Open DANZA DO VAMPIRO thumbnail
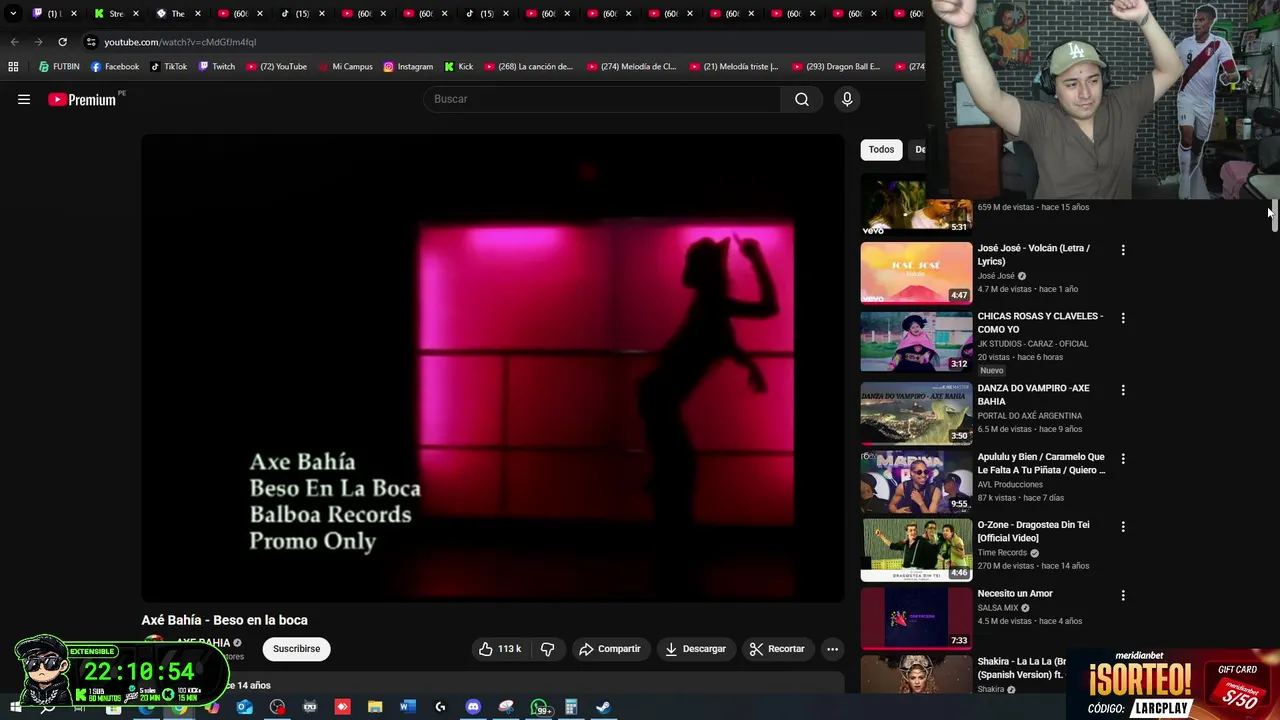Screen dimensions: 1280x720 tap(916, 412)
